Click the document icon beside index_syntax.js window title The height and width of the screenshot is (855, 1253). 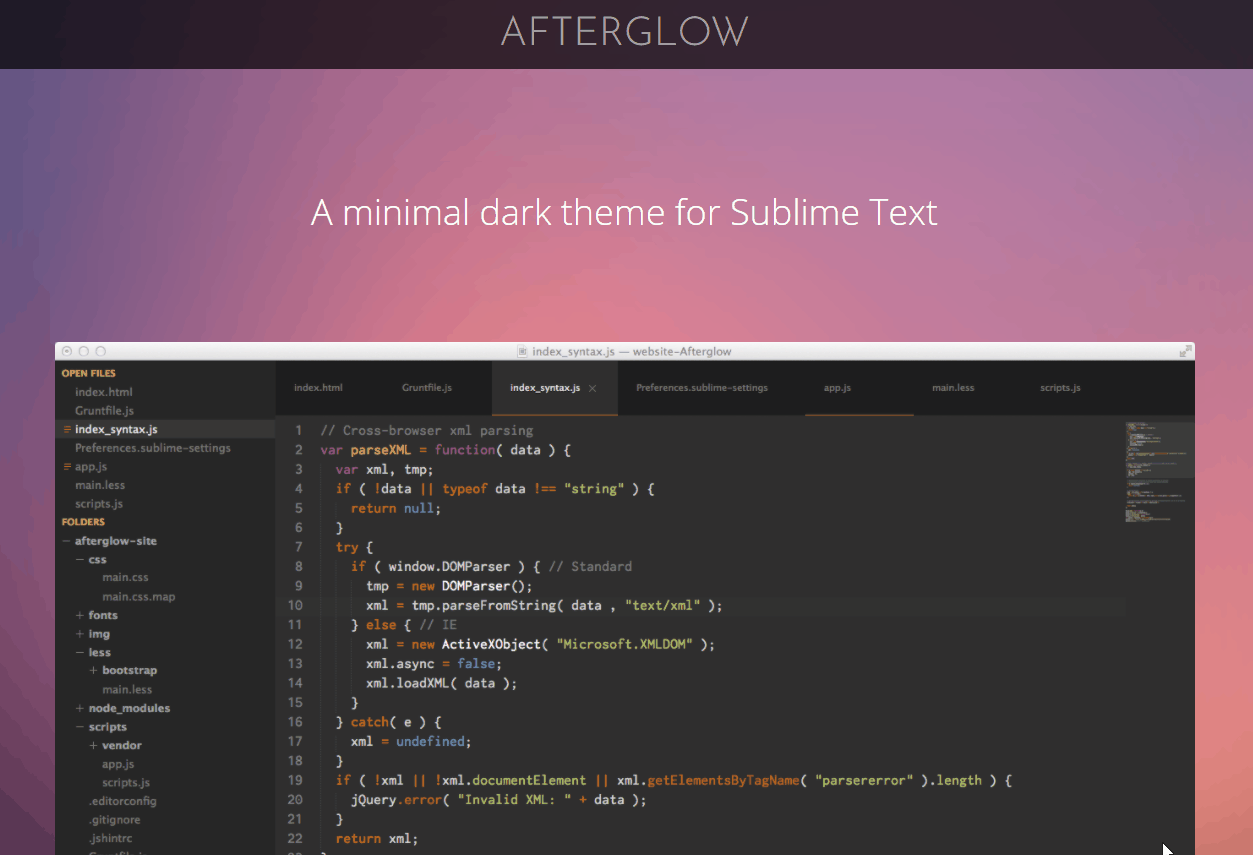tap(522, 351)
